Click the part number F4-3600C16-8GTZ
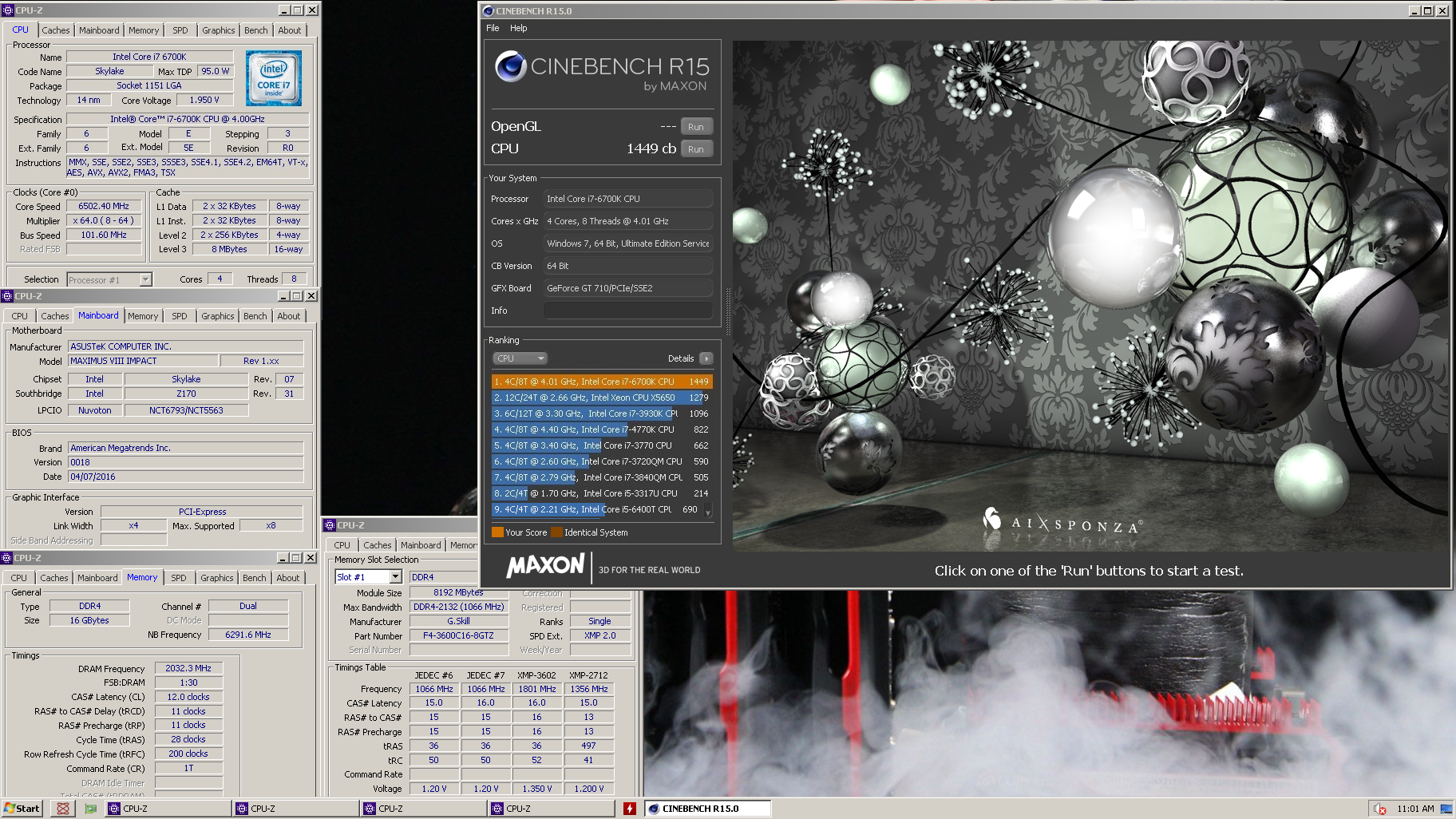Image resolution: width=1456 pixels, height=819 pixels. (458, 635)
